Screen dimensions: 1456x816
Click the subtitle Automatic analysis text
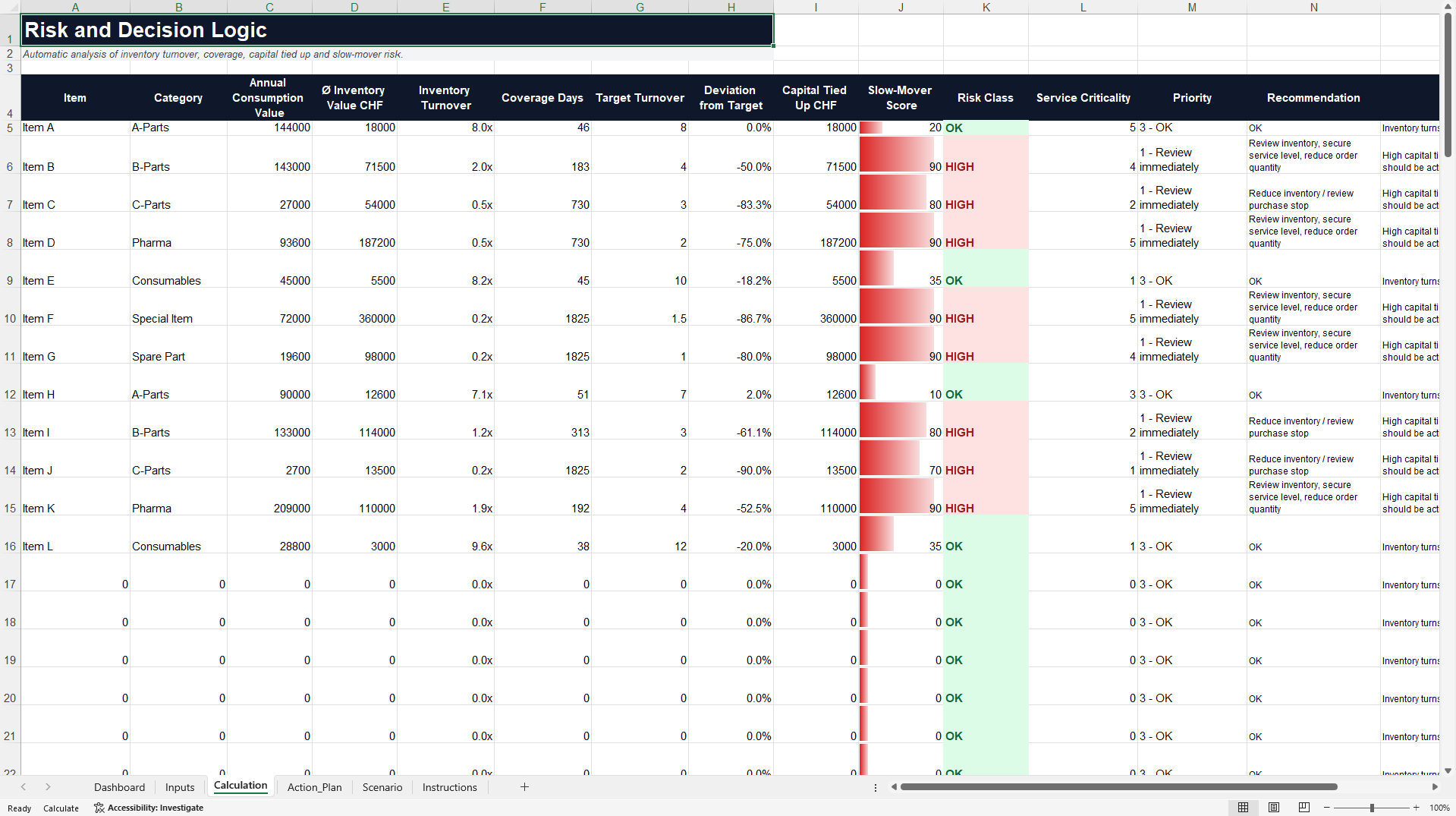pos(212,54)
